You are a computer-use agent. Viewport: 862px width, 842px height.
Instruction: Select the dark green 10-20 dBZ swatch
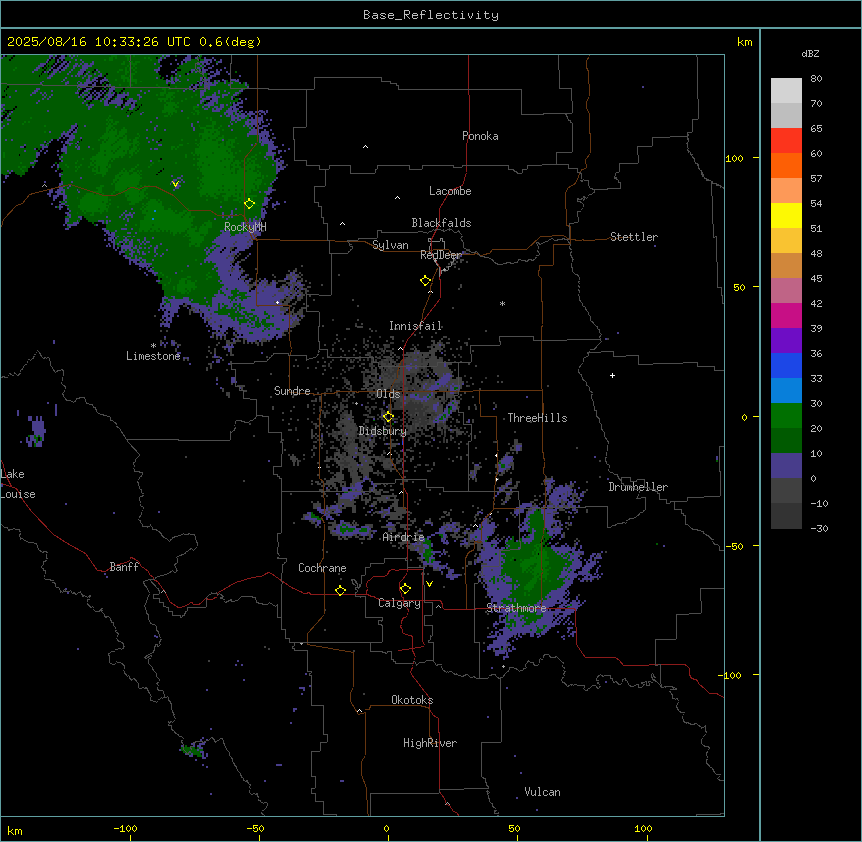(x=786, y=440)
